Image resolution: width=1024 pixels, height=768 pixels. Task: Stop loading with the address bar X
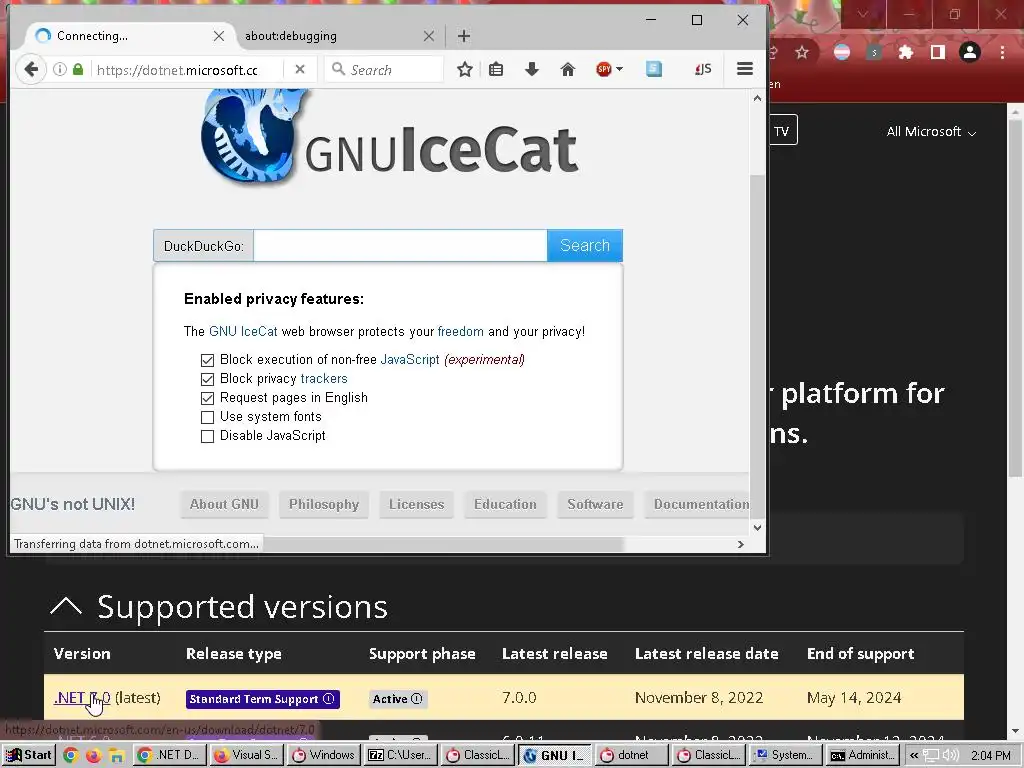[x=300, y=69]
